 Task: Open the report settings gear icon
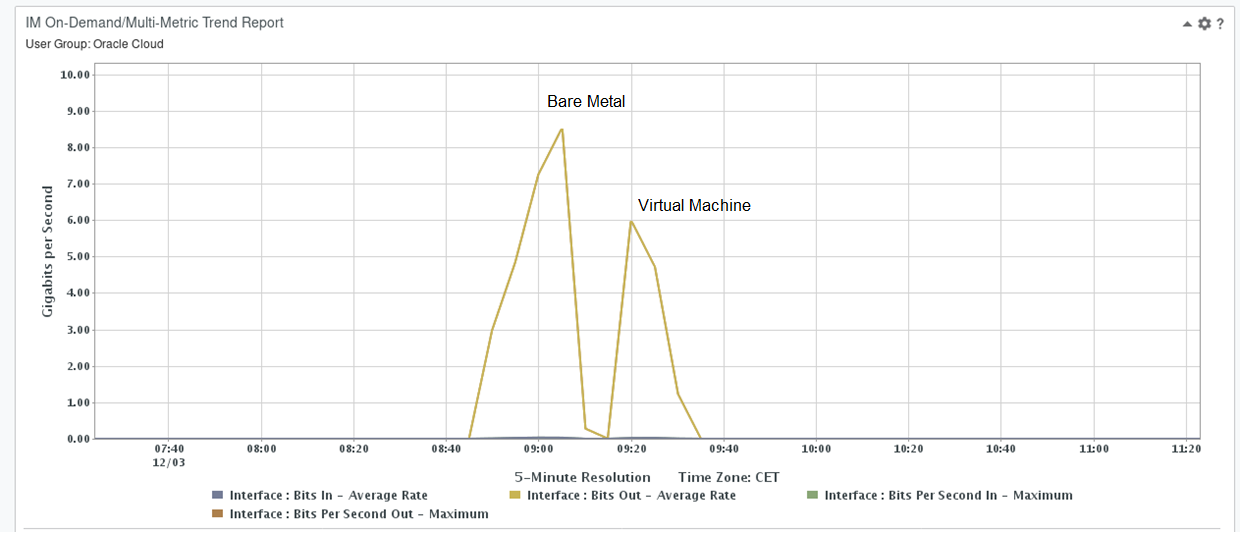(1204, 23)
